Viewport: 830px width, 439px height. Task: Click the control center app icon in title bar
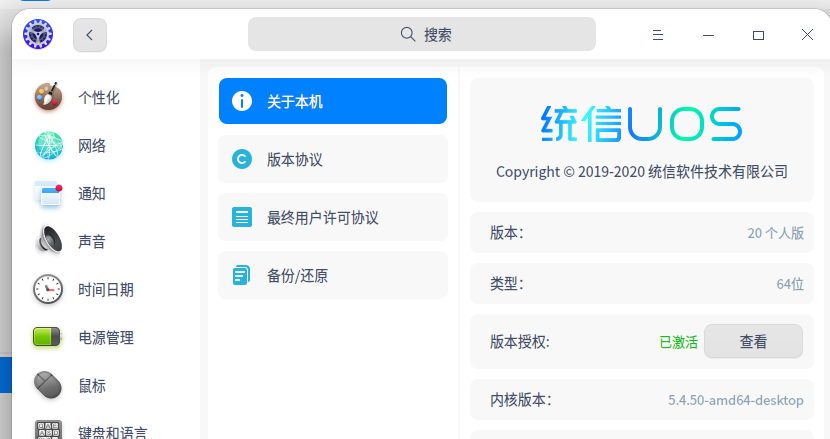coord(38,35)
